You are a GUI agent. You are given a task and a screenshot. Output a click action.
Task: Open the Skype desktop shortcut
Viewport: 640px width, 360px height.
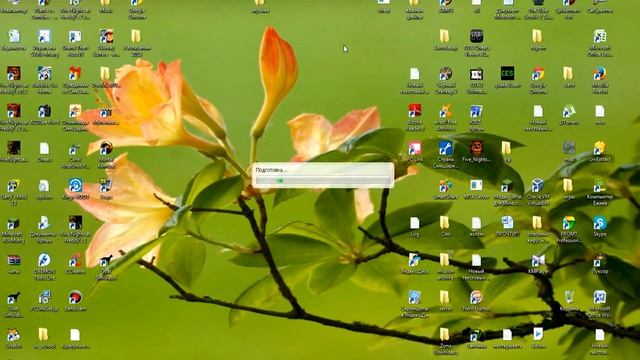click(x=599, y=224)
